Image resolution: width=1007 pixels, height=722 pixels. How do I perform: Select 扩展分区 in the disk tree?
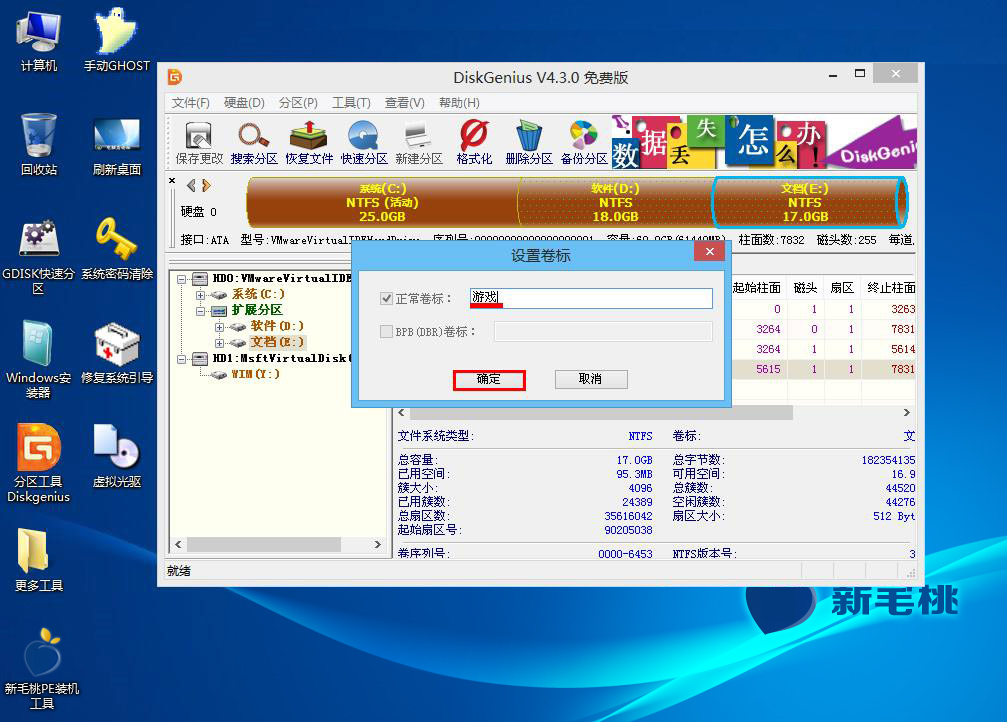257,310
